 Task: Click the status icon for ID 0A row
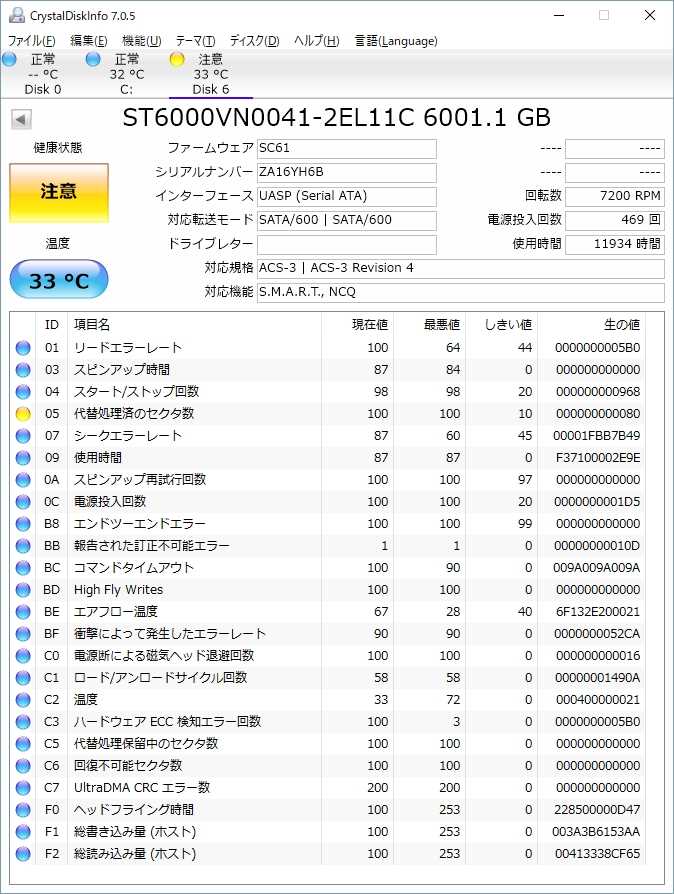[x=23, y=480]
